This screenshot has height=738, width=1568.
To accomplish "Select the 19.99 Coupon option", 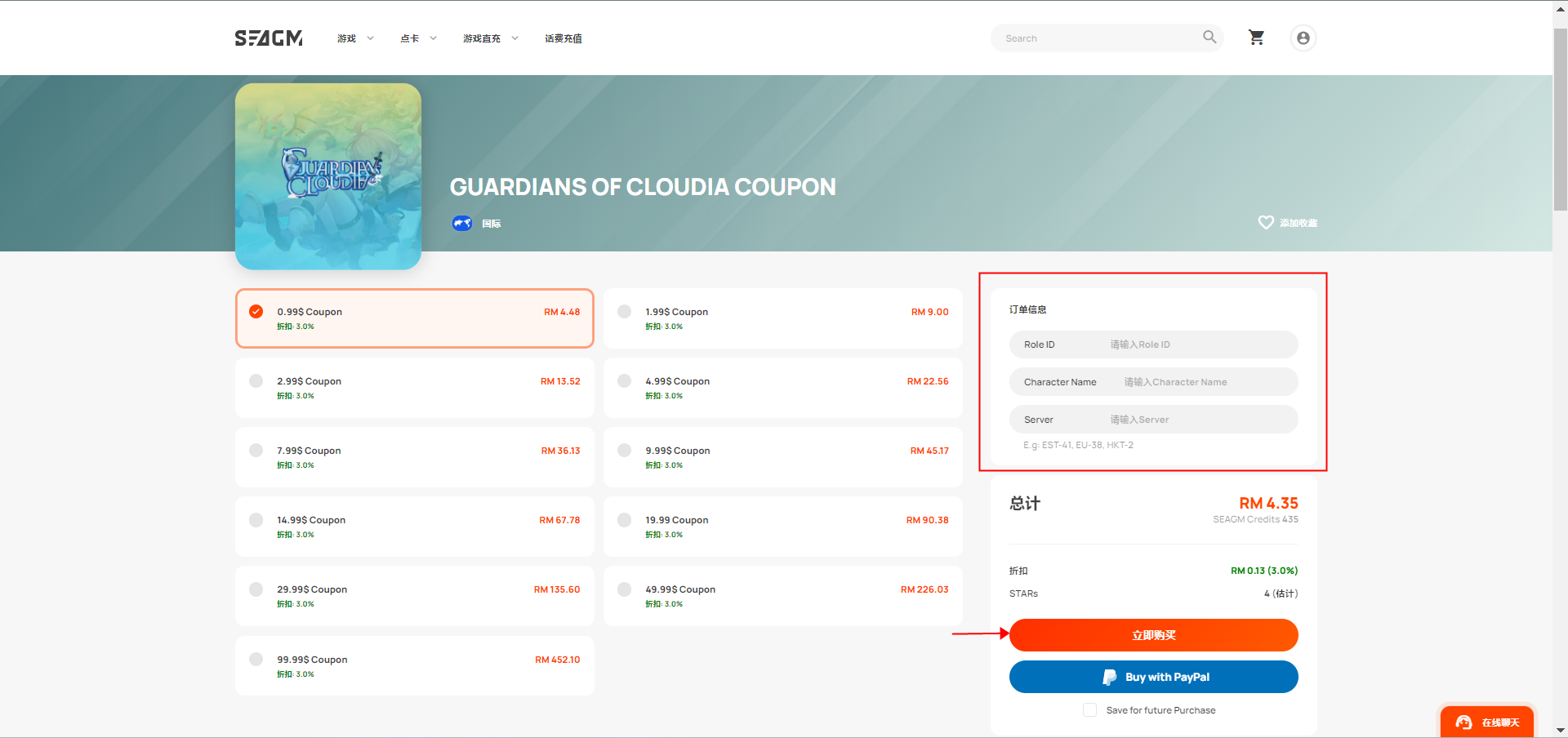I will [783, 527].
